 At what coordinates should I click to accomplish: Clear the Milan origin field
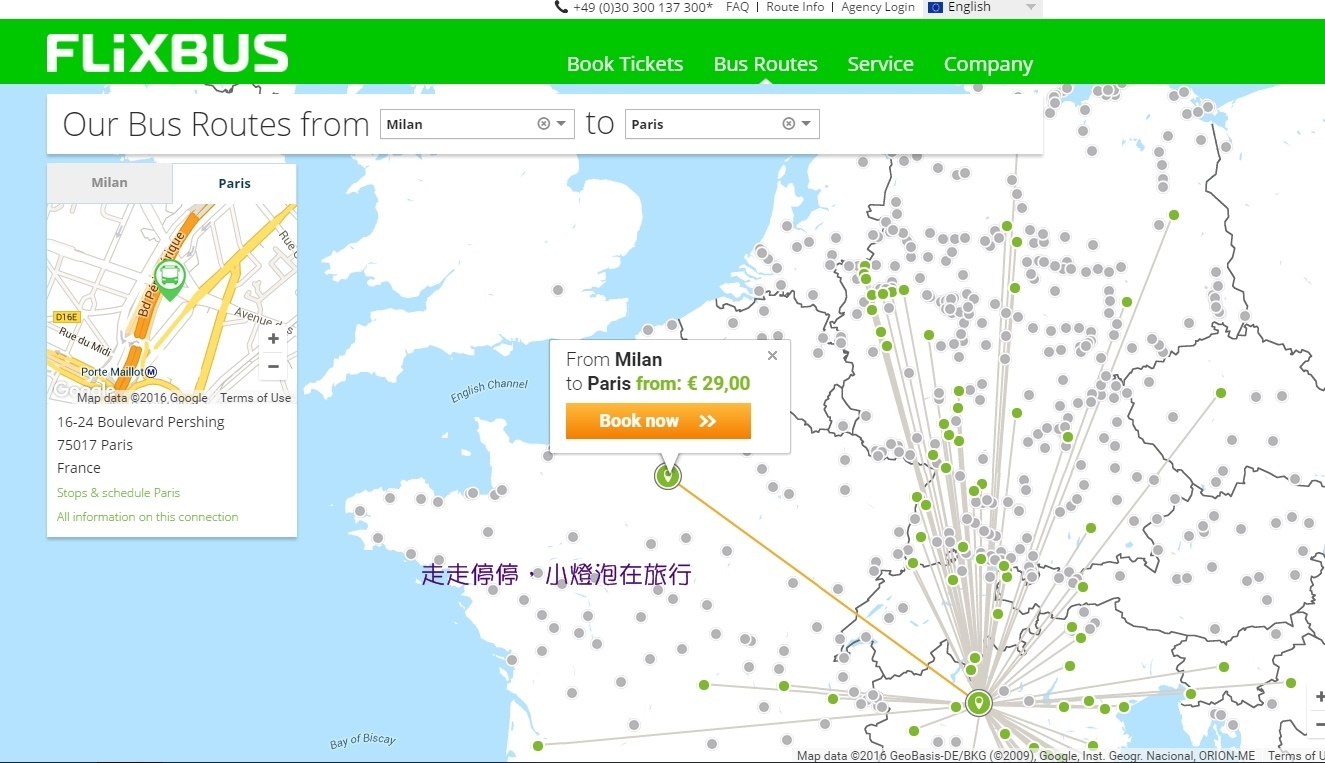pyautogui.click(x=544, y=124)
